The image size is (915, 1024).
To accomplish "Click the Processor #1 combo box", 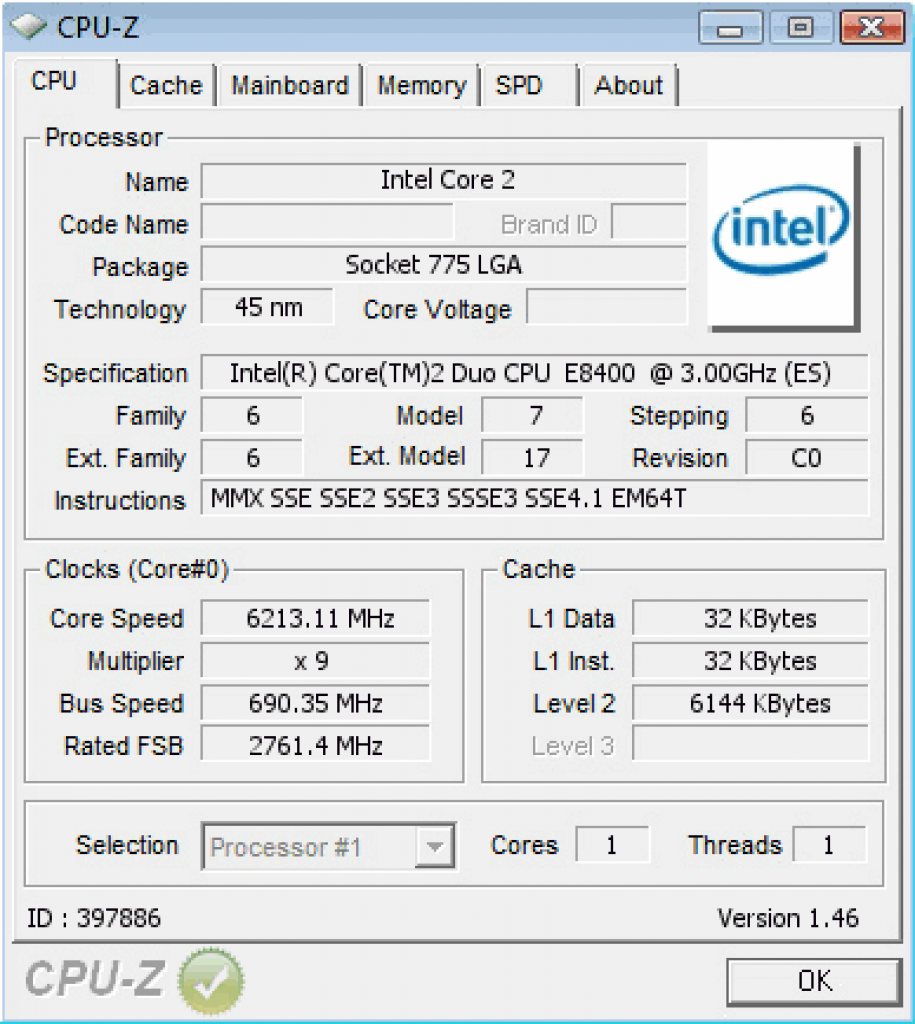I will 329,847.
